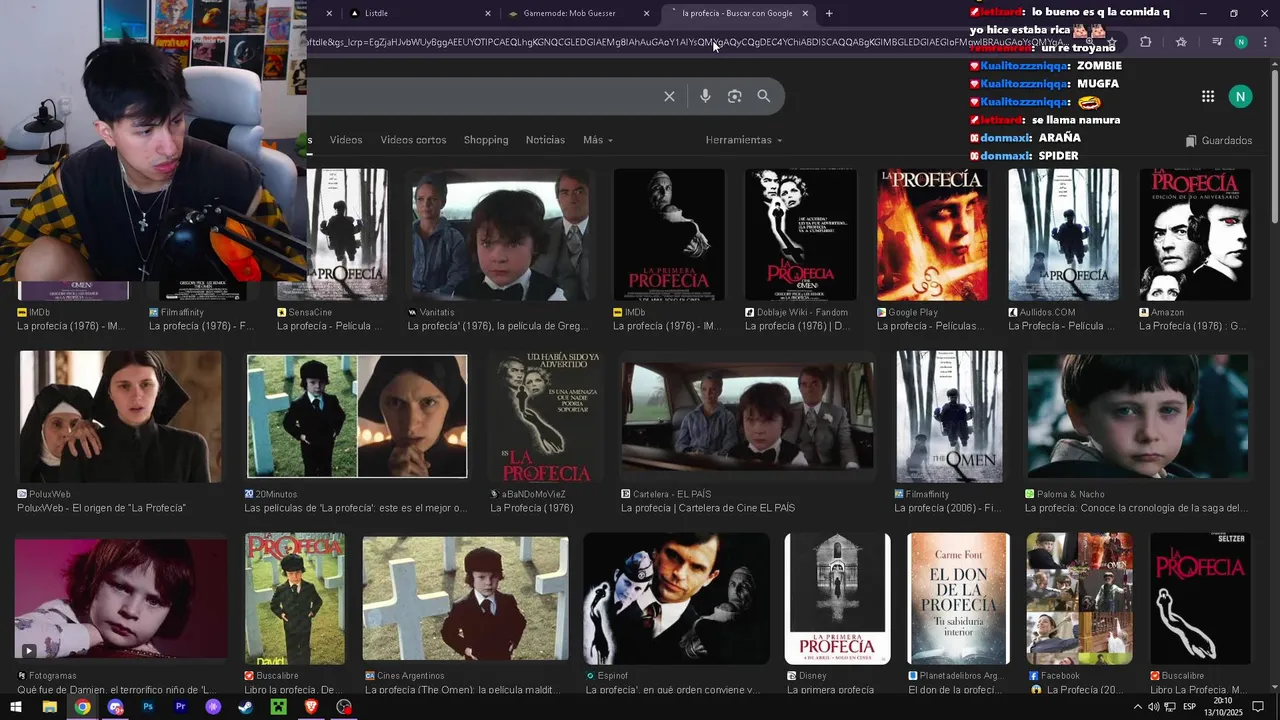Open Chrome extensions puzzle icon
1280x720 pixels.
[1146, 42]
